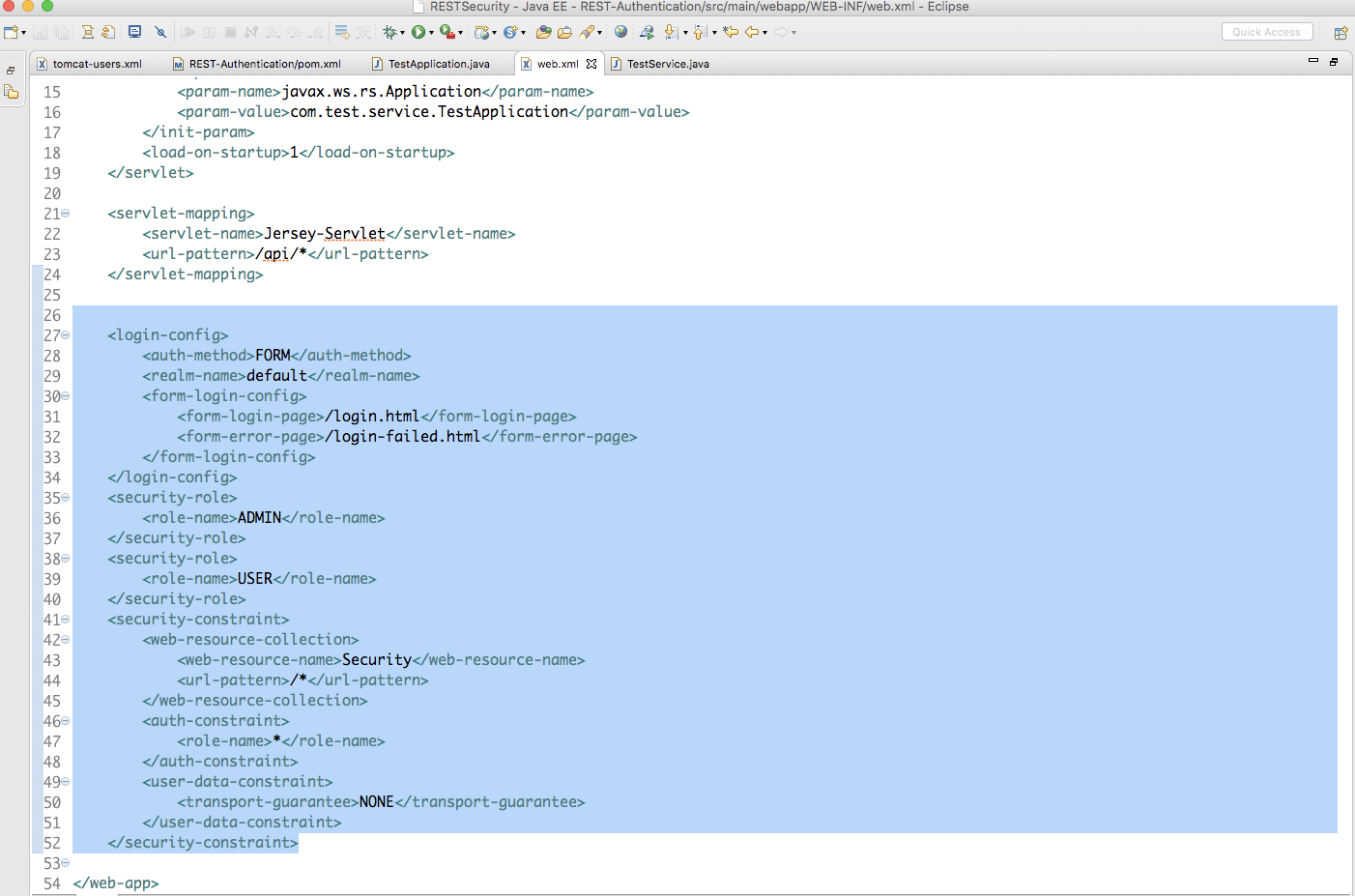Click the ADMIN role-name value
This screenshot has width=1355, height=896.
259,518
